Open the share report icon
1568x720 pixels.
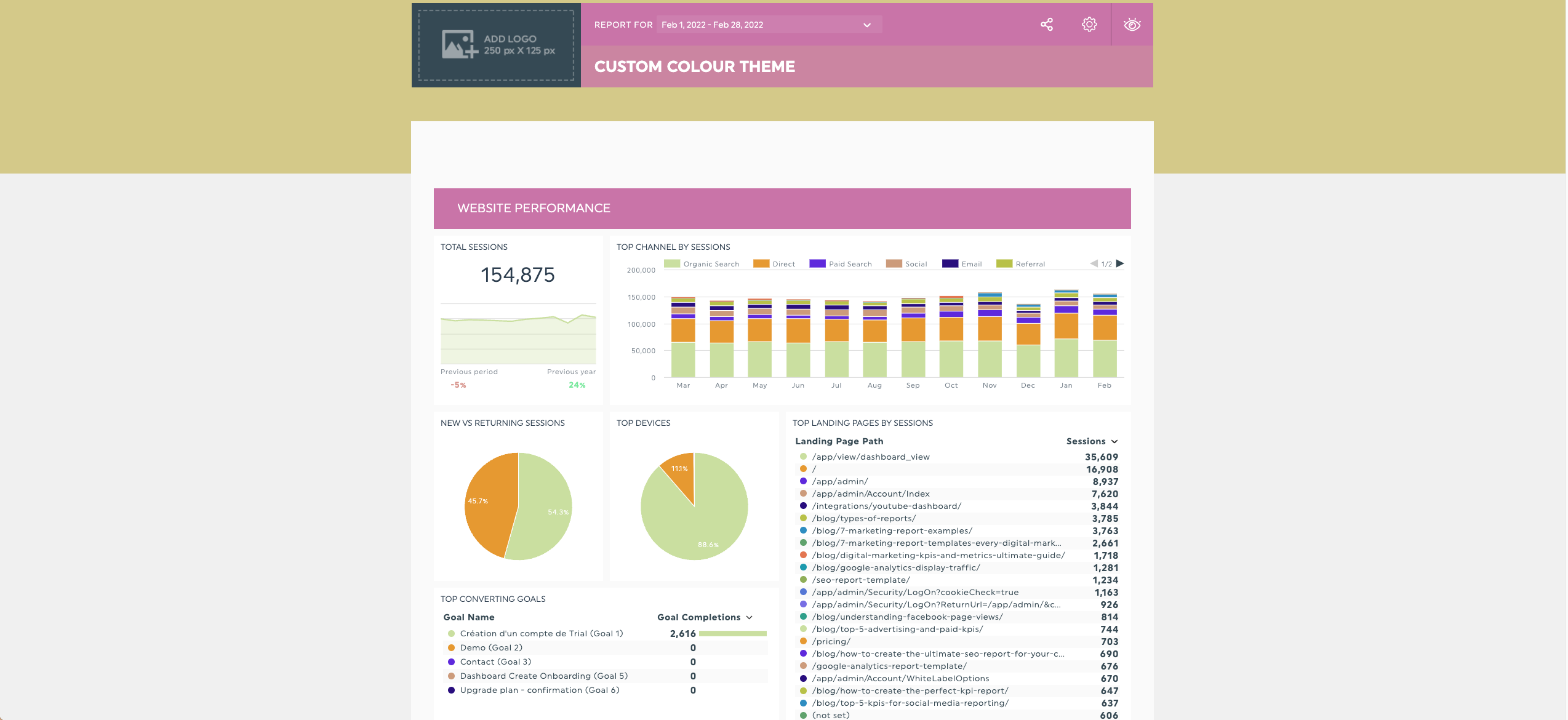(x=1046, y=25)
